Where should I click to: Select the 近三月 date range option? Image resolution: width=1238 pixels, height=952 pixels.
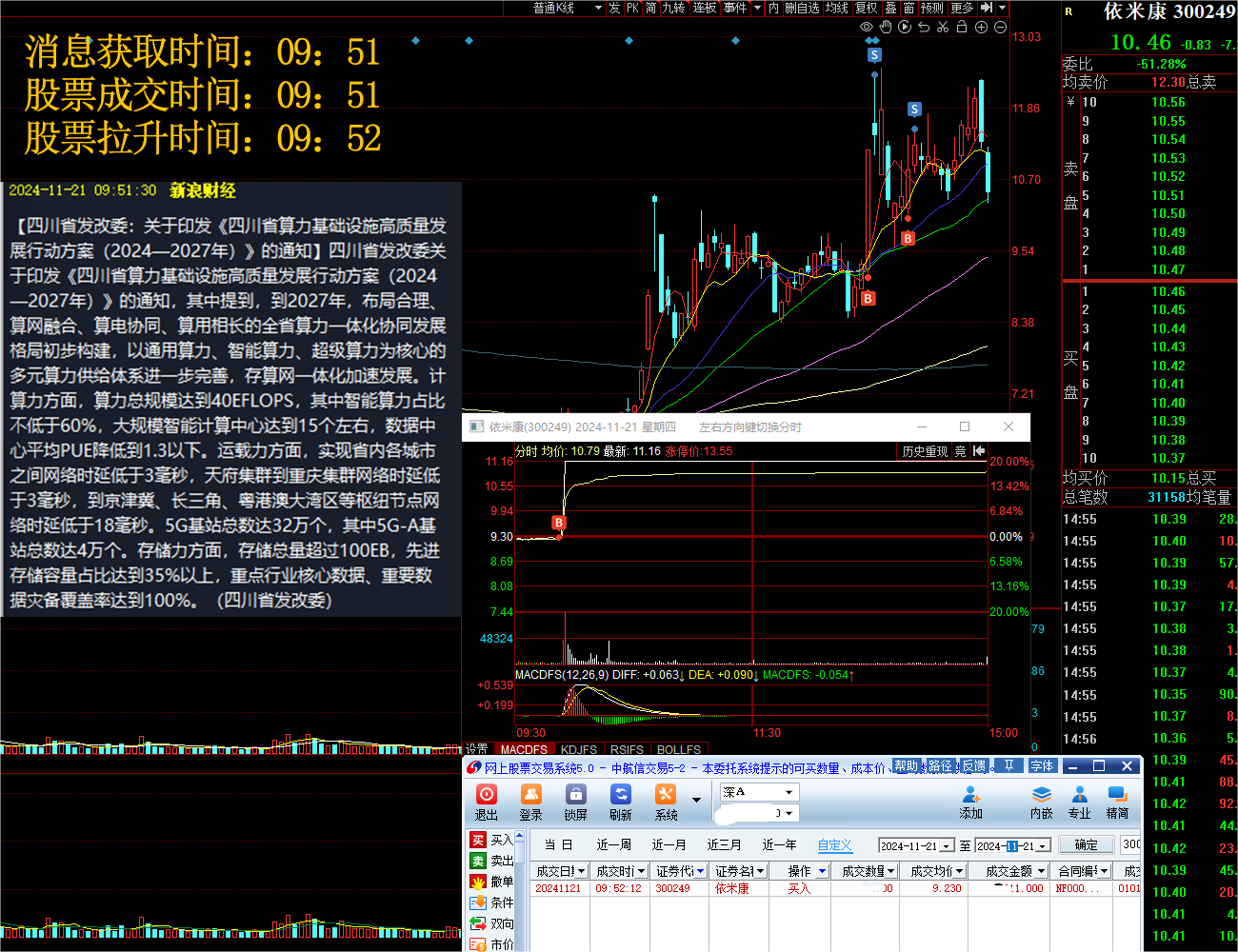click(724, 845)
